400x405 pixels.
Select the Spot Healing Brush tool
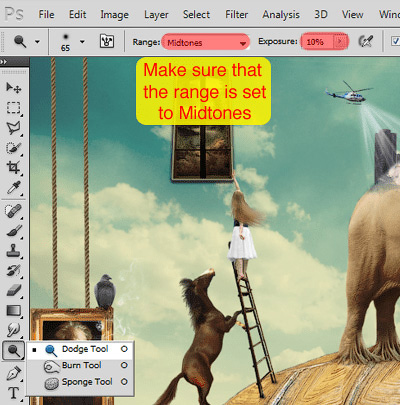point(14,211)
